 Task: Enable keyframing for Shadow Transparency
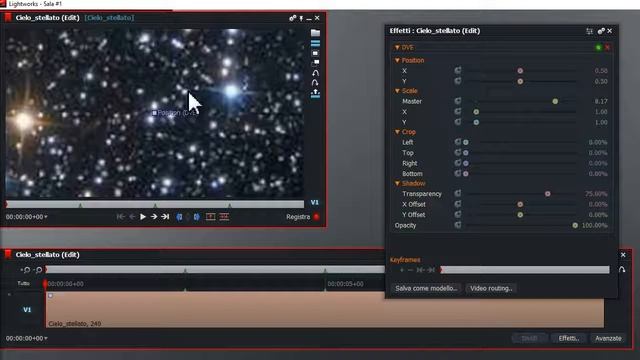(458, 193)
